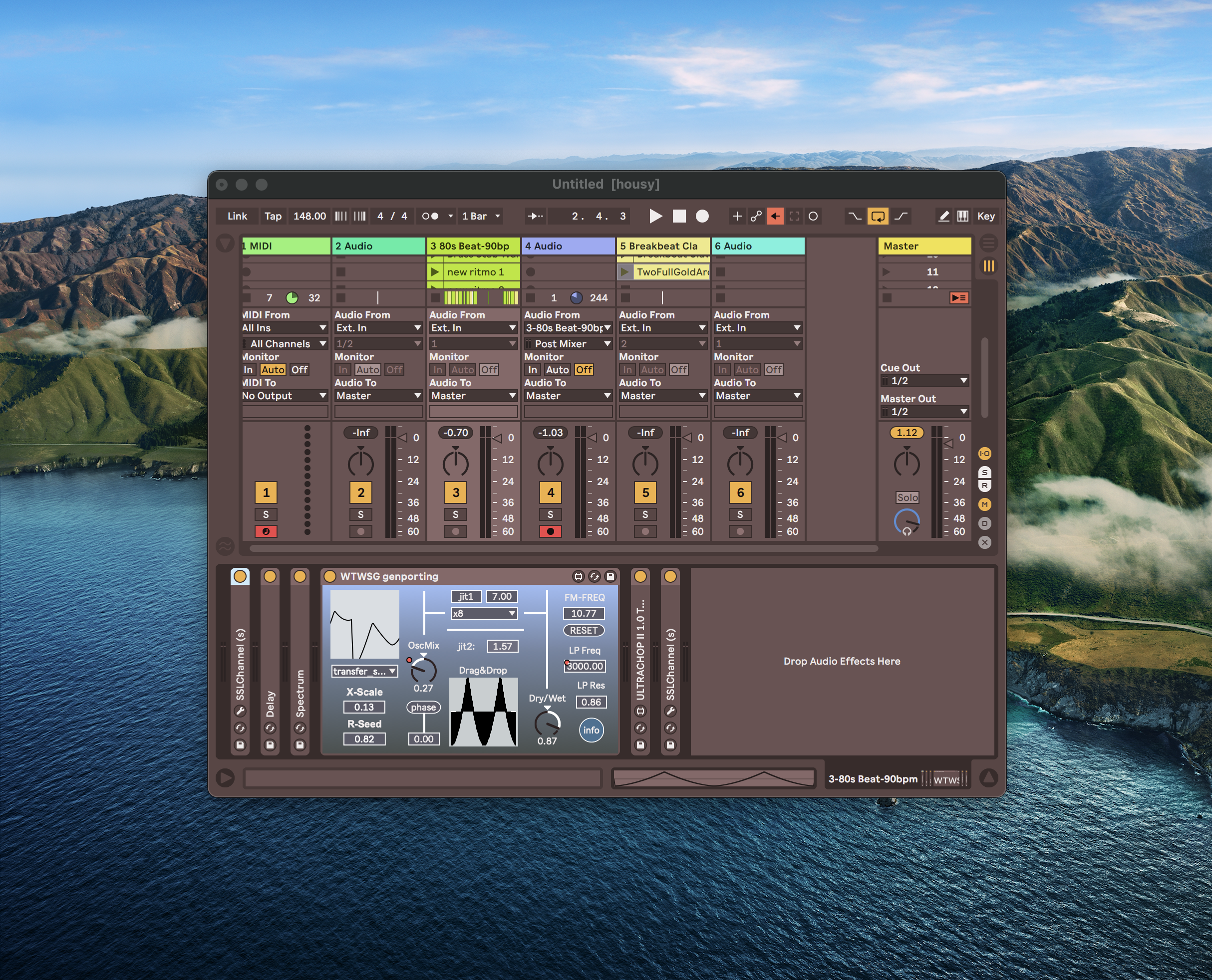Select the Master track header

pyautogui.click(x=924, y=245)
